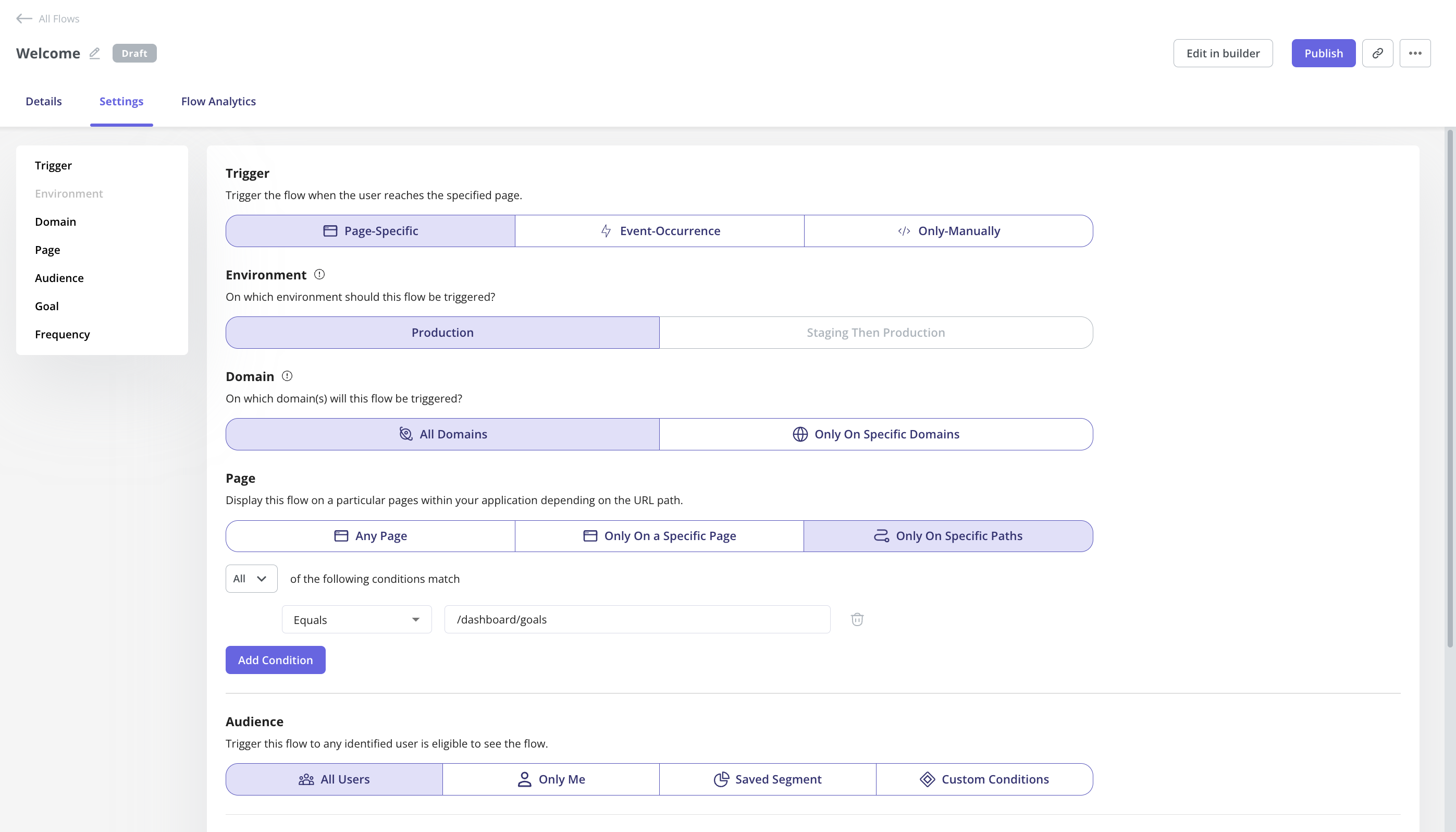This screenshot has width=1456, height=832.
Task: Click the /dashboard/goals path input field
Action: pos(636,619)
